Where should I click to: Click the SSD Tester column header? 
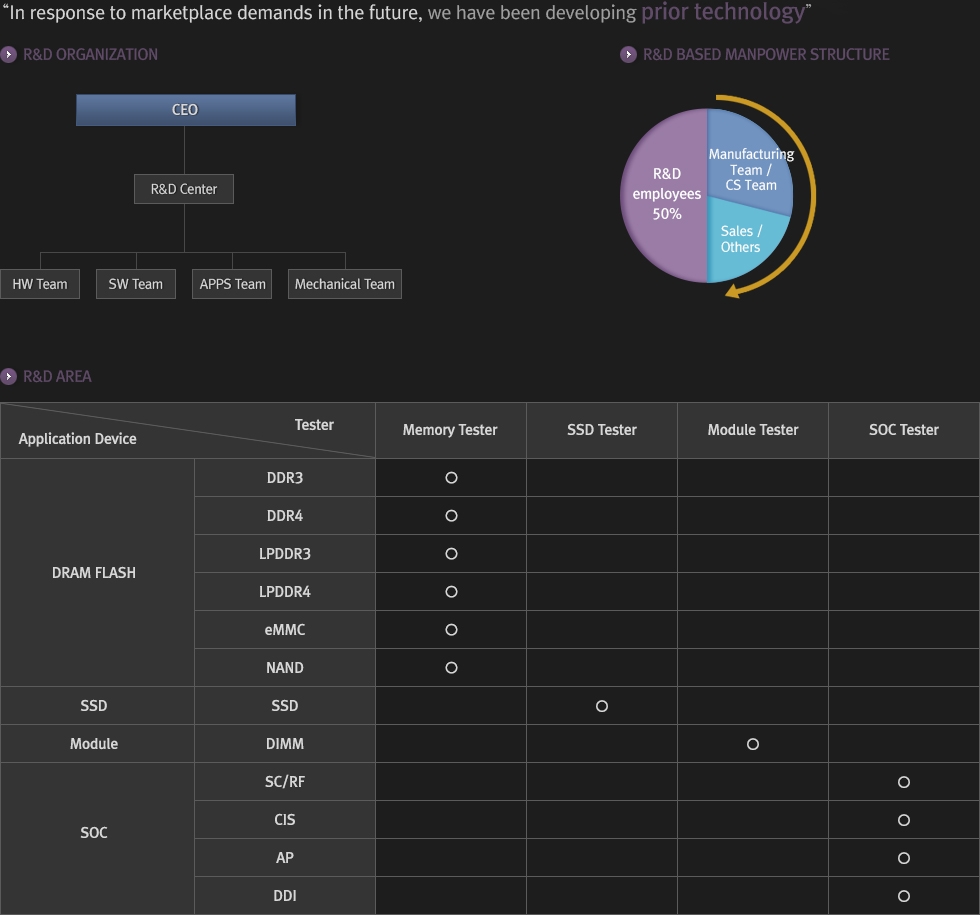coord(602,430)
